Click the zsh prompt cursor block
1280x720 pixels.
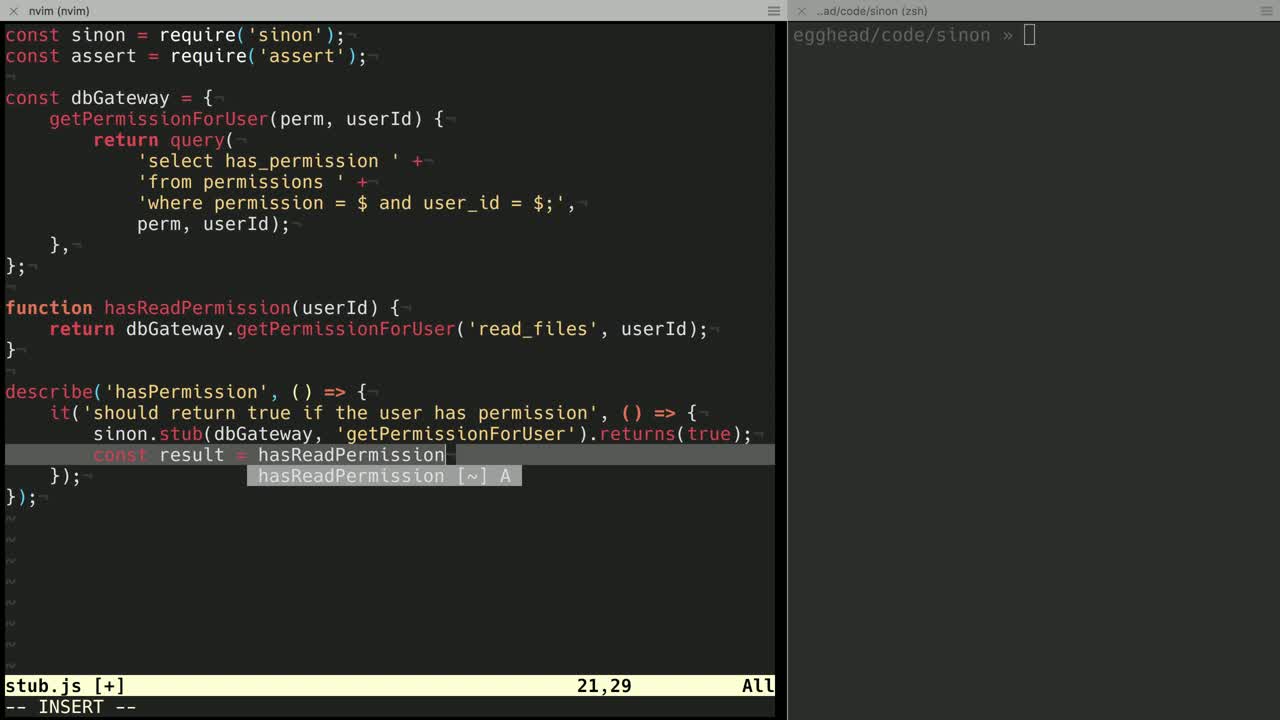tap(1029, 36)
